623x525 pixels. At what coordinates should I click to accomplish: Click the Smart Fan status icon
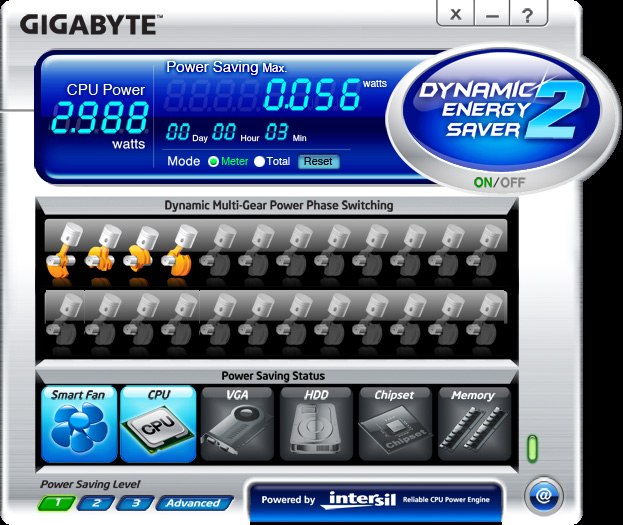click(79, 424)
